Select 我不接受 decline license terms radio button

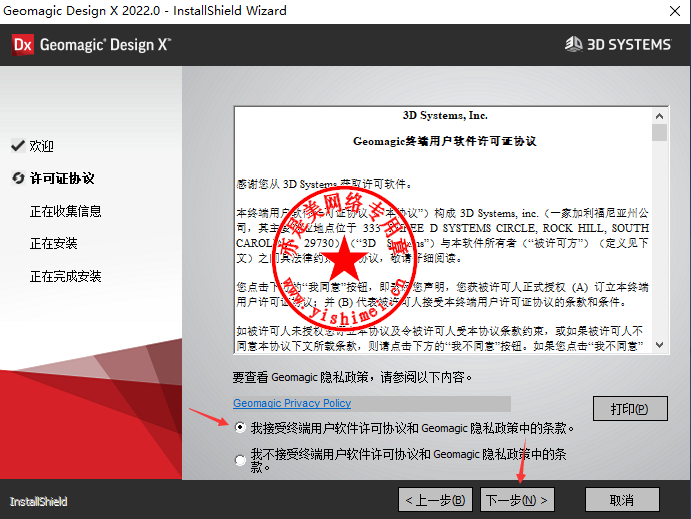(x=240, y=460)
